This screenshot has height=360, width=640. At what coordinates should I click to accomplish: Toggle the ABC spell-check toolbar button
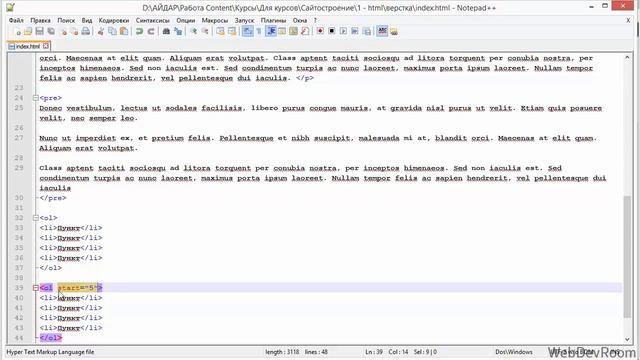tap(382, 31)
